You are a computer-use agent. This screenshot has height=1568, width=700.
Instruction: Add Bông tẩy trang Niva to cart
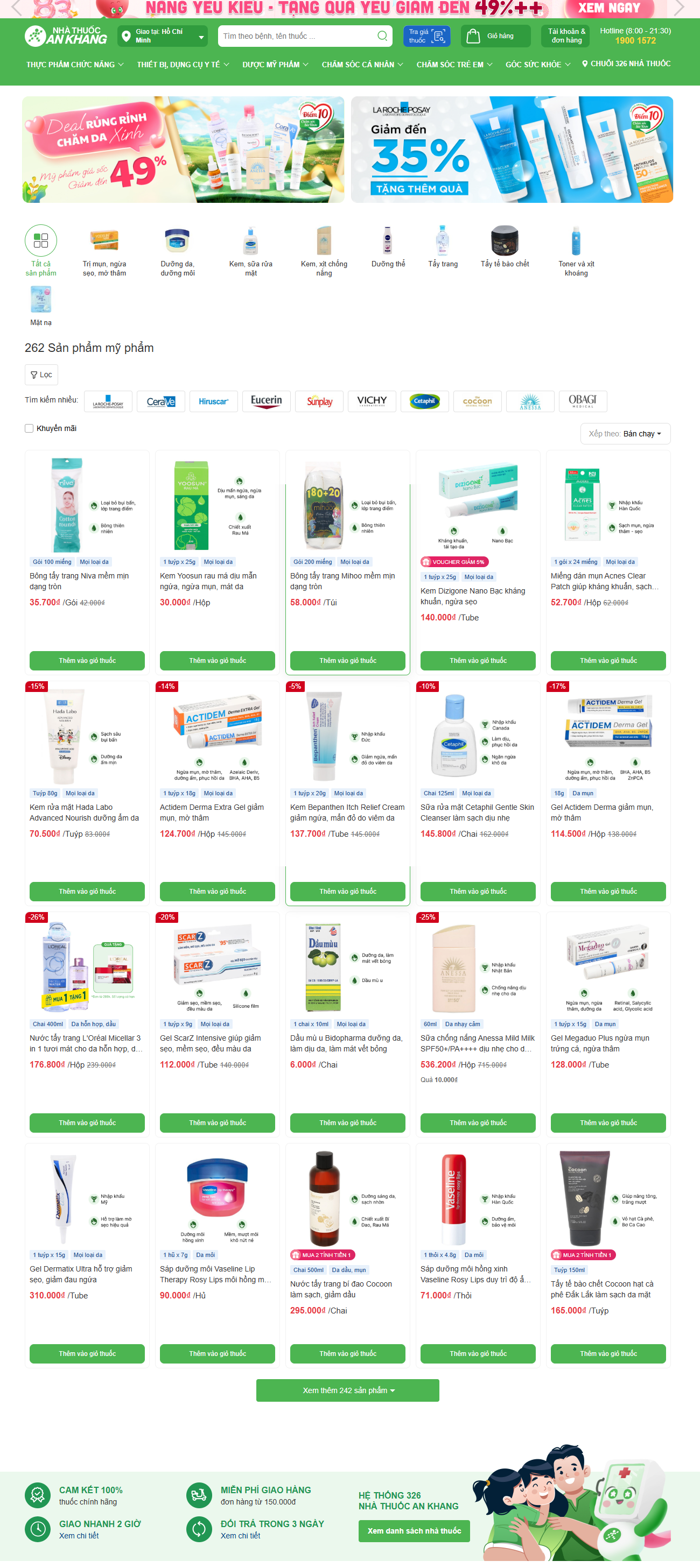(x=87, y=660)
